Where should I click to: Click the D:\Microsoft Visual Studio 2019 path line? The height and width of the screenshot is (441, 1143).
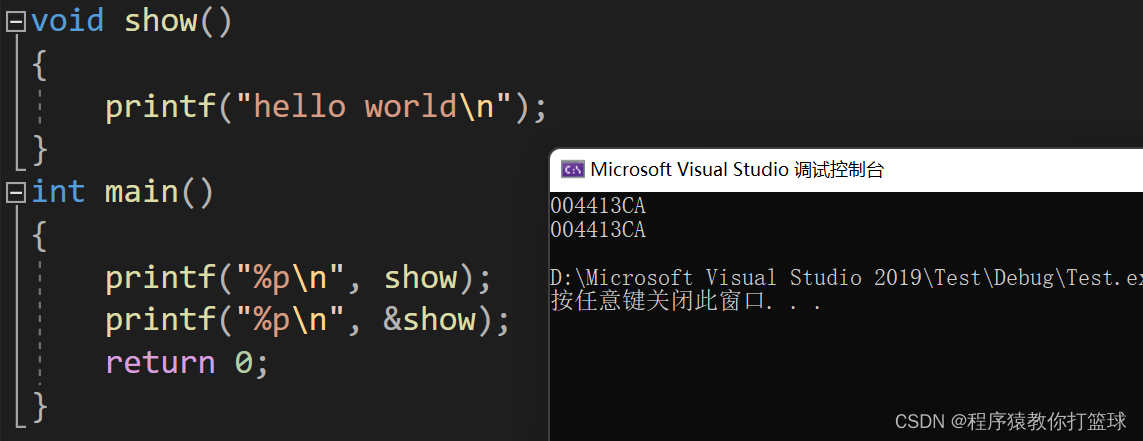[x=846, y=278]
